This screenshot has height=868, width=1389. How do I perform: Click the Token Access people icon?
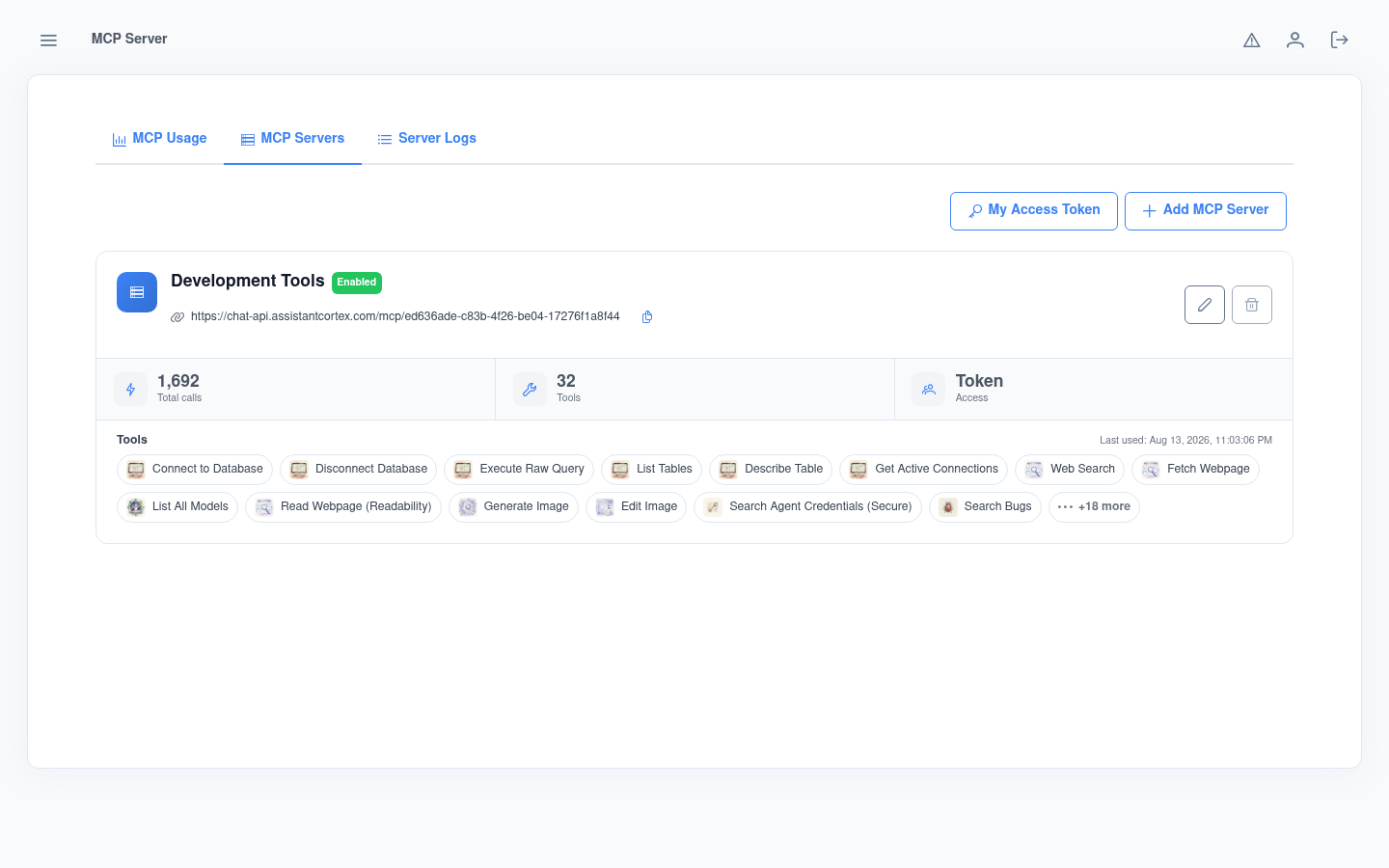929,390
